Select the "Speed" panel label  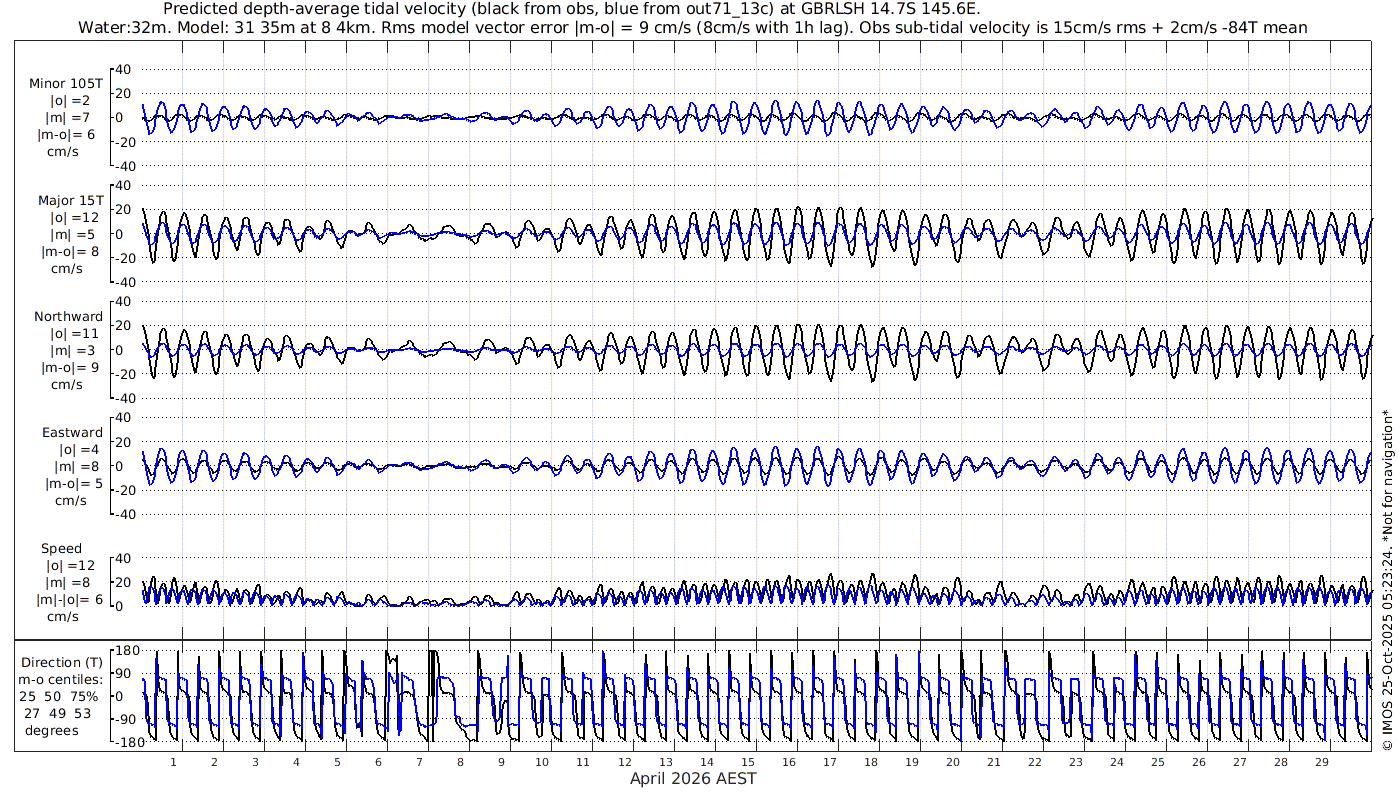pyautogui.click(x=62, y=549)
